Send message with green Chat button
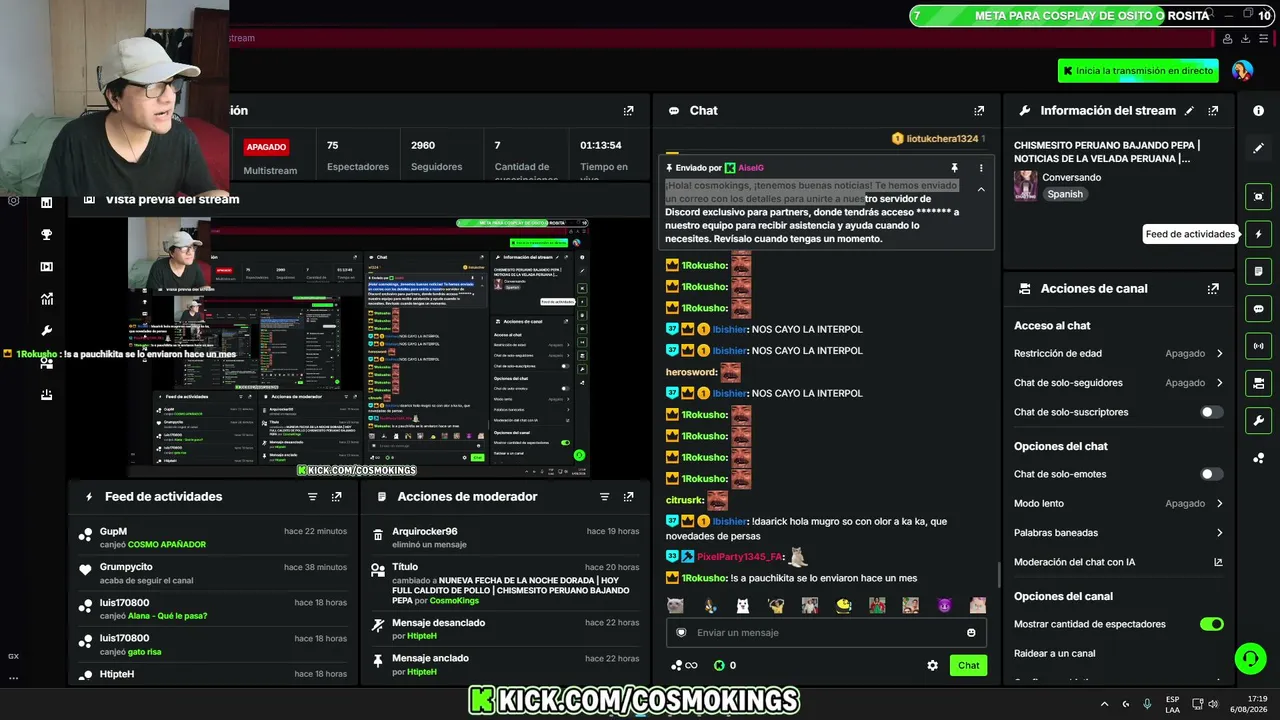Screen dimensions: 1280x720 click(968, 666)
